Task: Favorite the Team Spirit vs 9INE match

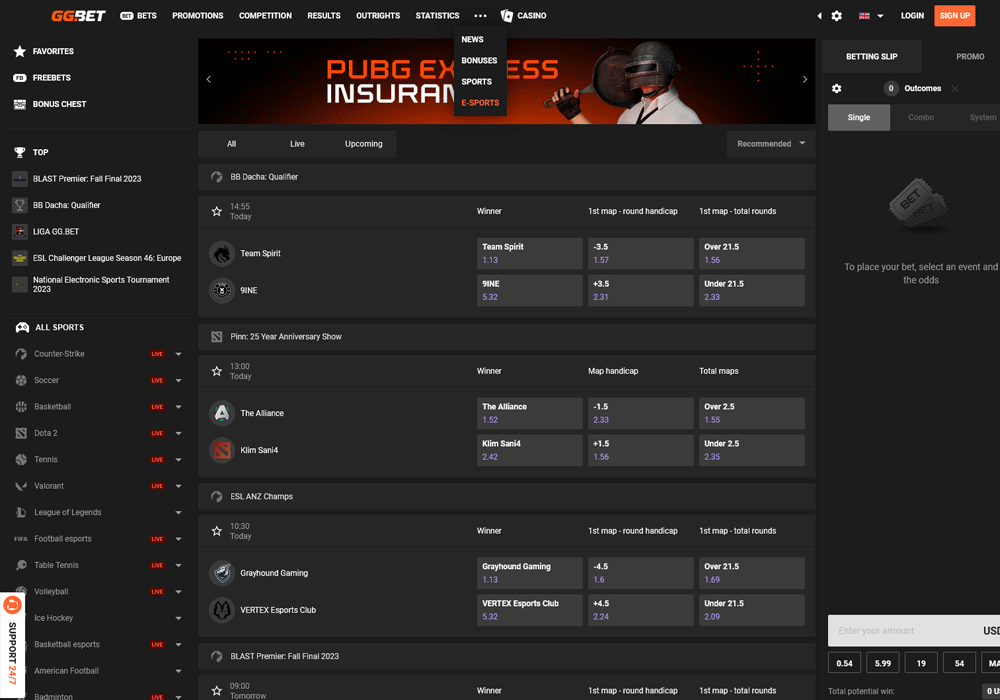Action: point(217,212)
